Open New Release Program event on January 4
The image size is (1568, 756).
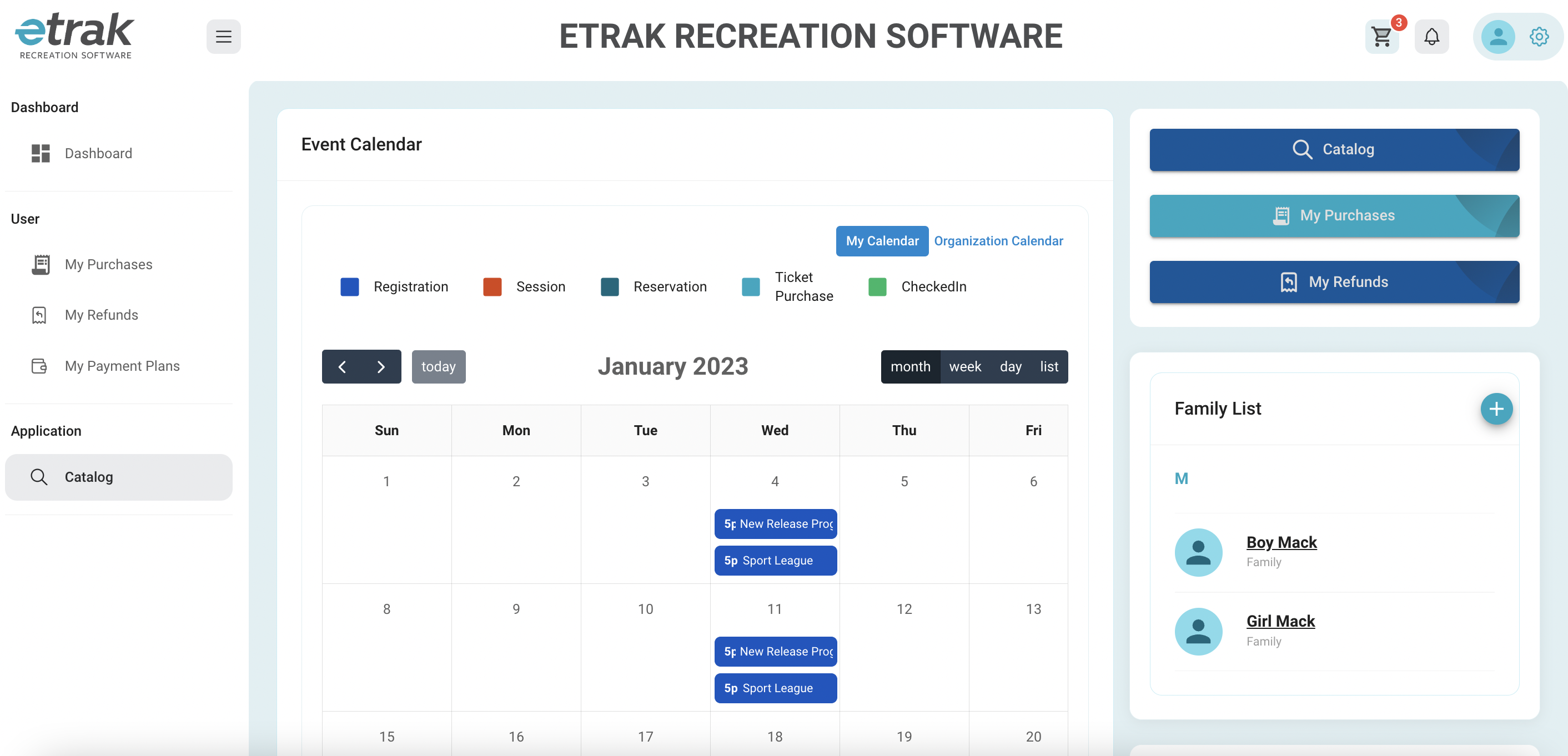coord(776,524)
